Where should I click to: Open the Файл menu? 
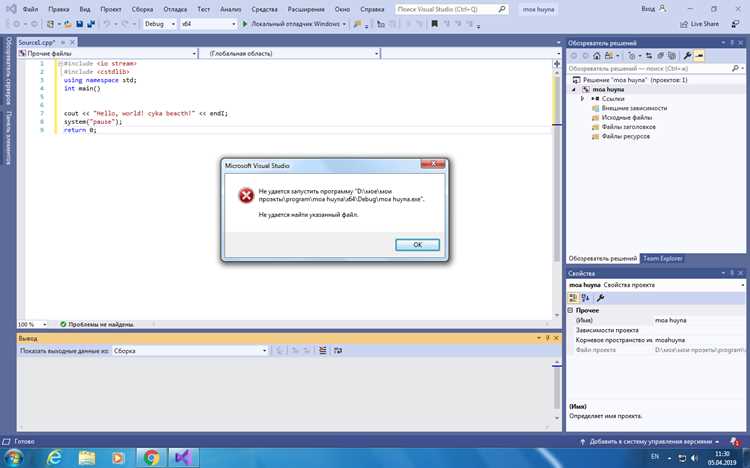(x=30, y=9)
